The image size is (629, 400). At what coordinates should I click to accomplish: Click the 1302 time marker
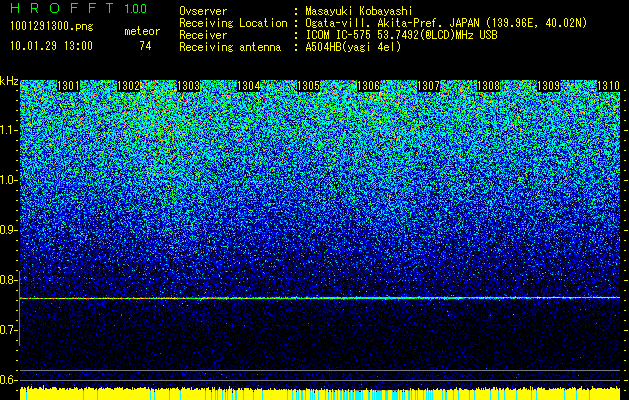[x=128, y=86]
